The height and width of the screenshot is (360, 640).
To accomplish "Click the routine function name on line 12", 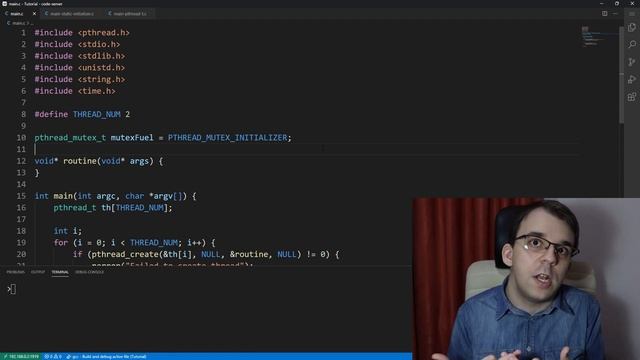I will pyautogui.click(x=80, y=161).
